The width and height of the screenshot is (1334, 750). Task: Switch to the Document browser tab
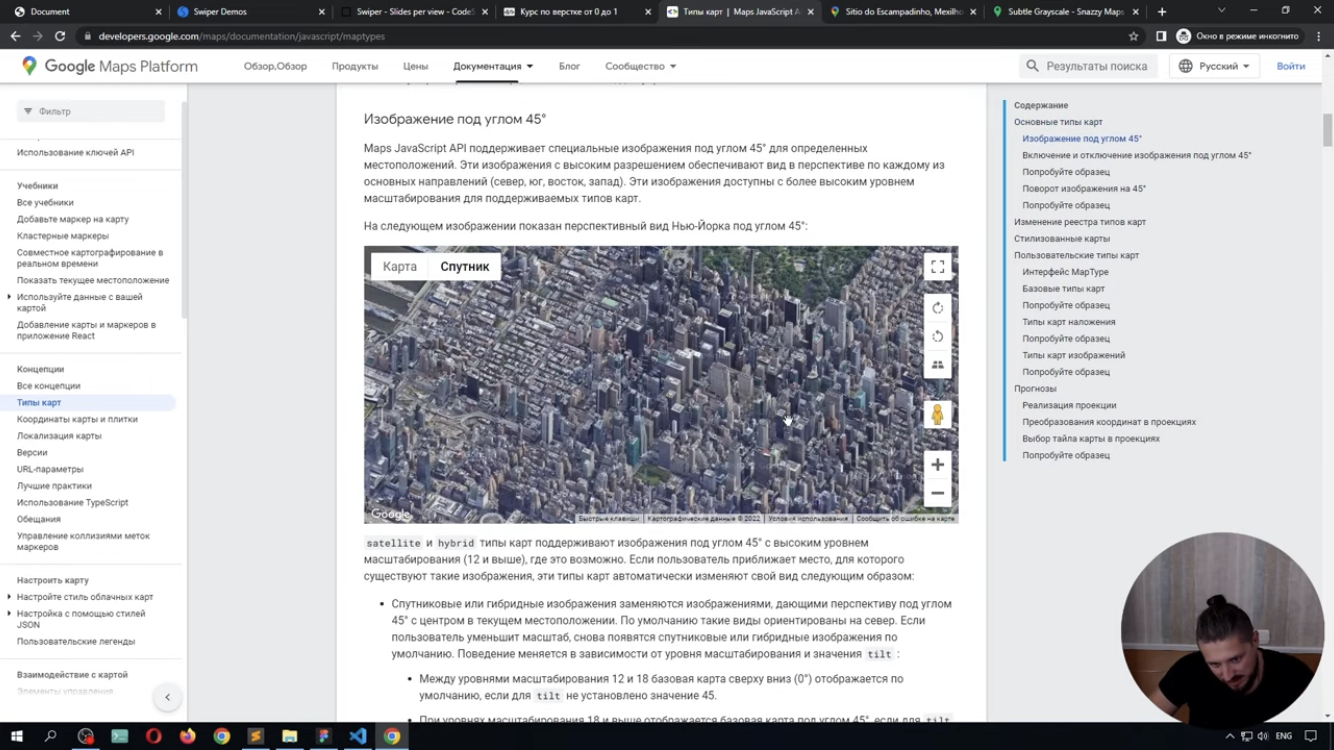85,12
